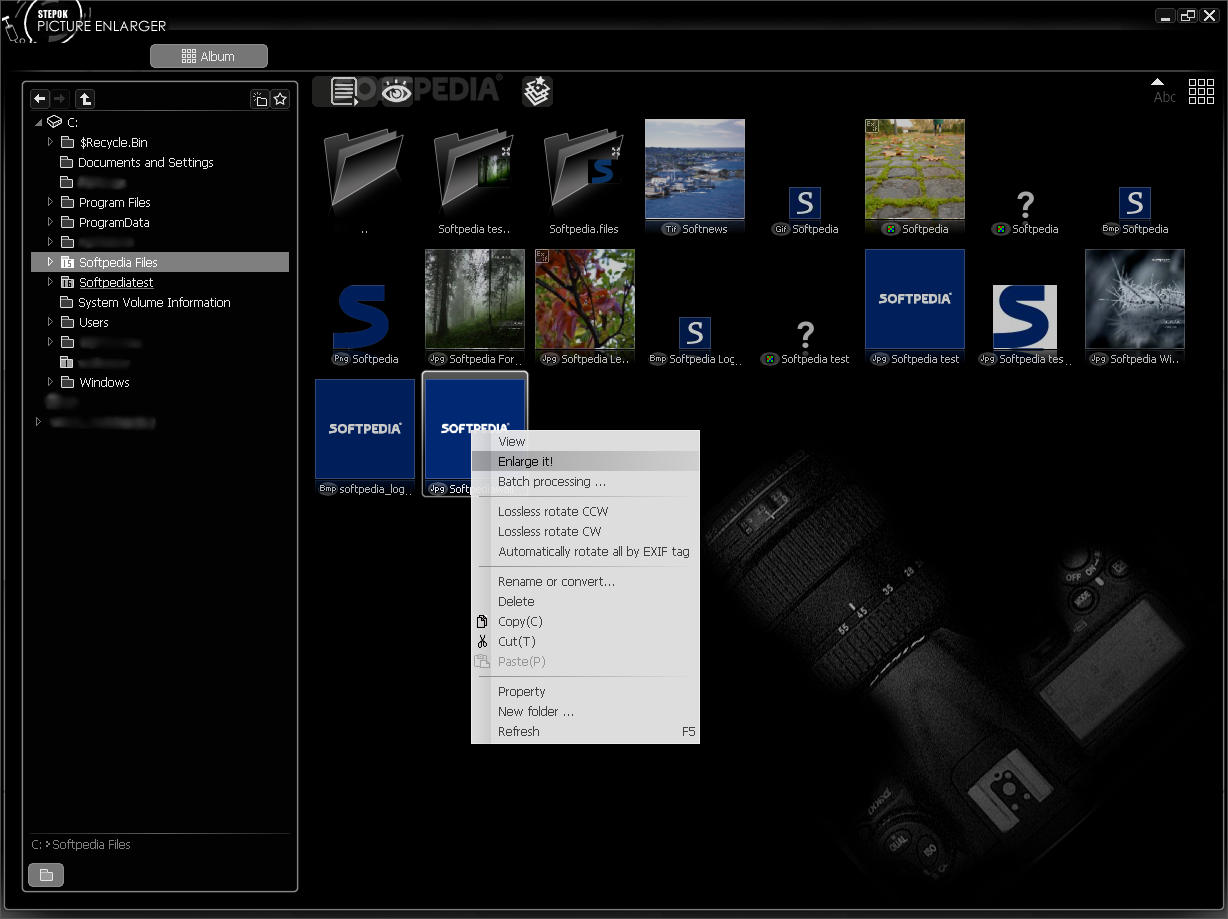Switch to thumbnail grid view icon

click(1201, 91)
